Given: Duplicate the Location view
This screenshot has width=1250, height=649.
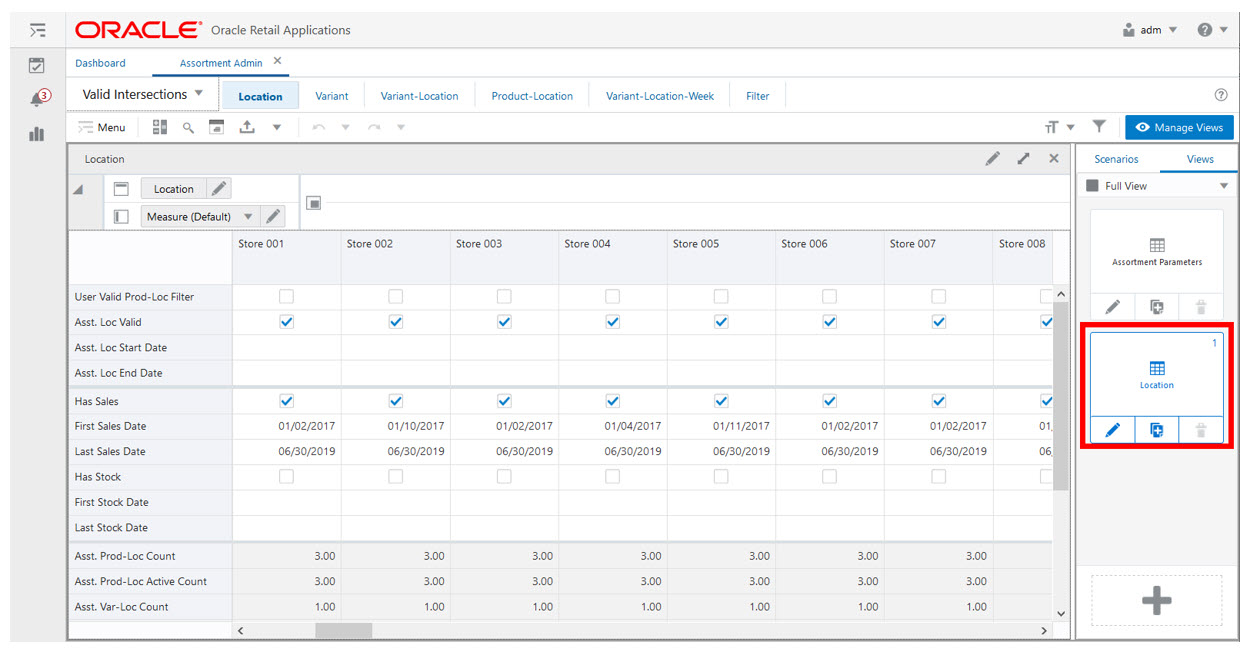Looking at the screenshot, I should coord(1156,430).
